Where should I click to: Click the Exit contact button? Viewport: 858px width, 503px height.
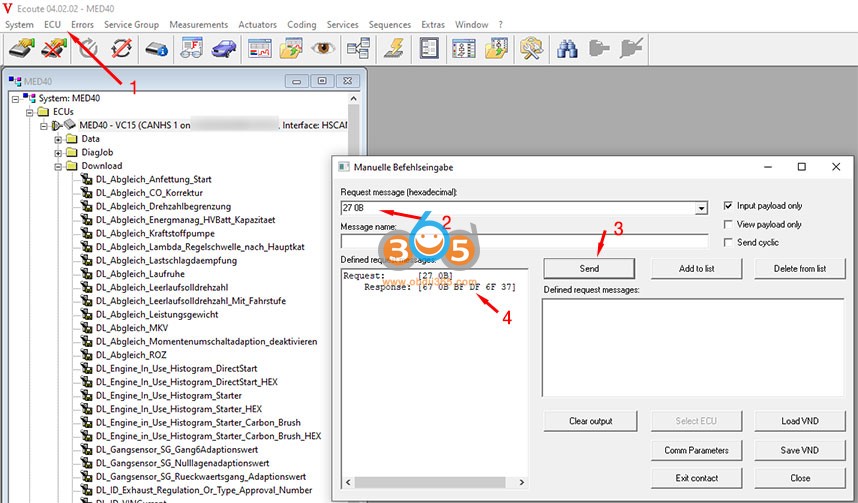[697, 478]
